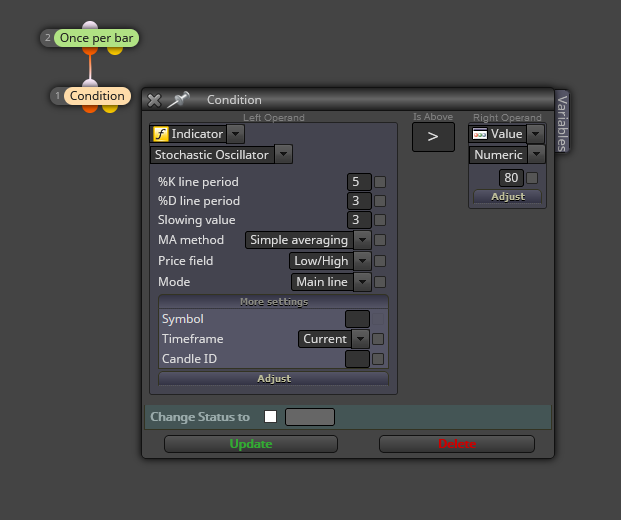Toggle checkbox next to %K line period

pos(380,182)
